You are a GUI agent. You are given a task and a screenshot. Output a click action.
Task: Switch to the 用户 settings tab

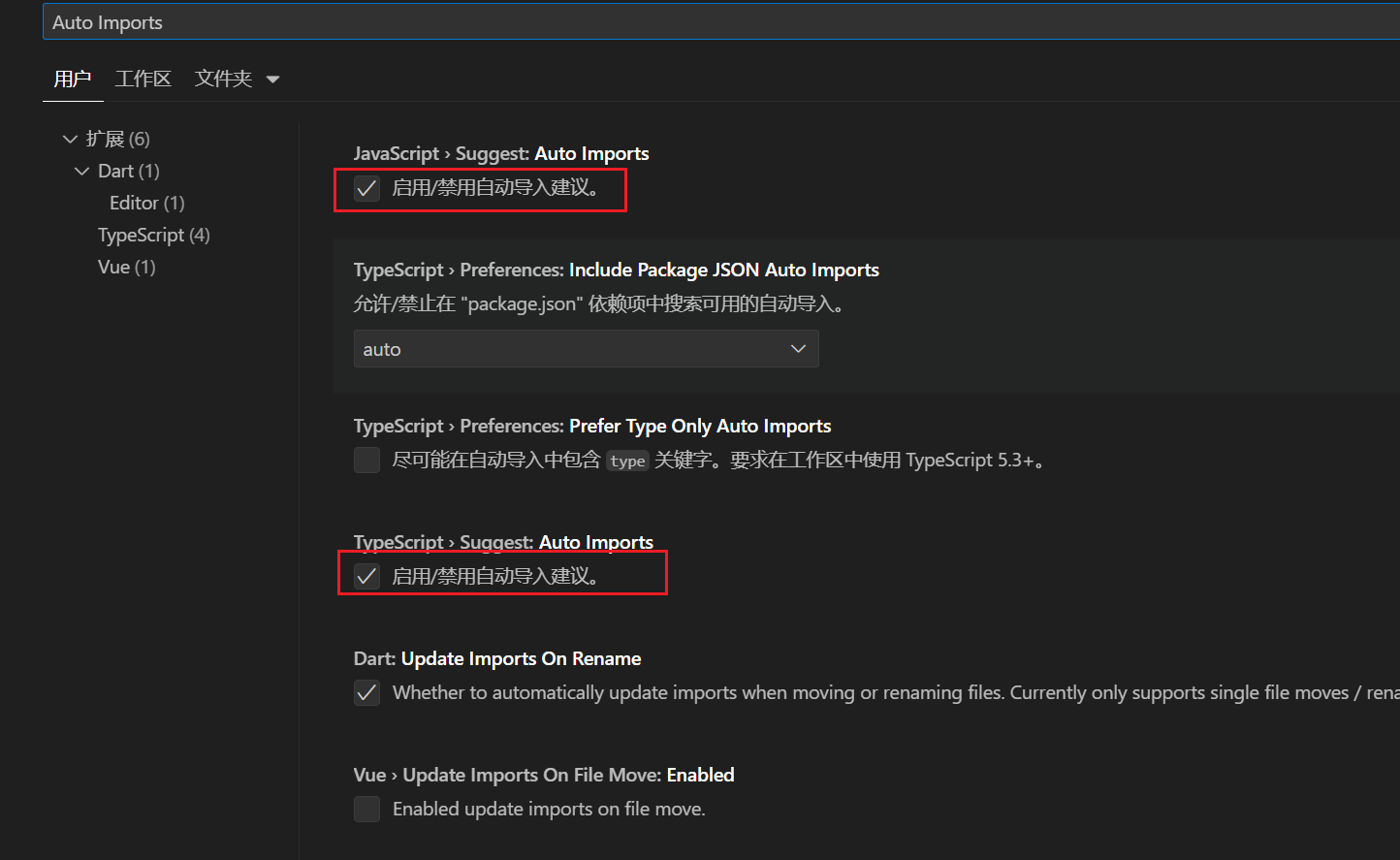[x=73, y=79]
